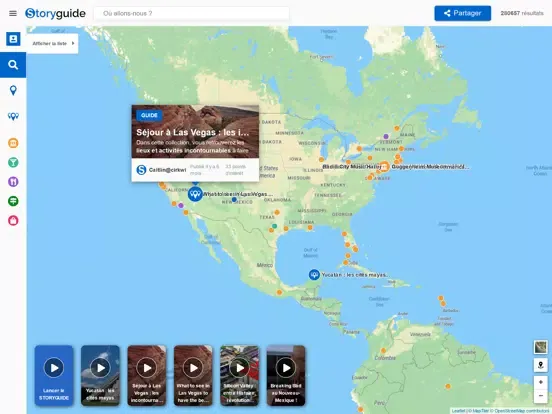Launch "Lancer le STORYGUIDE" play card

pos(54,376)
